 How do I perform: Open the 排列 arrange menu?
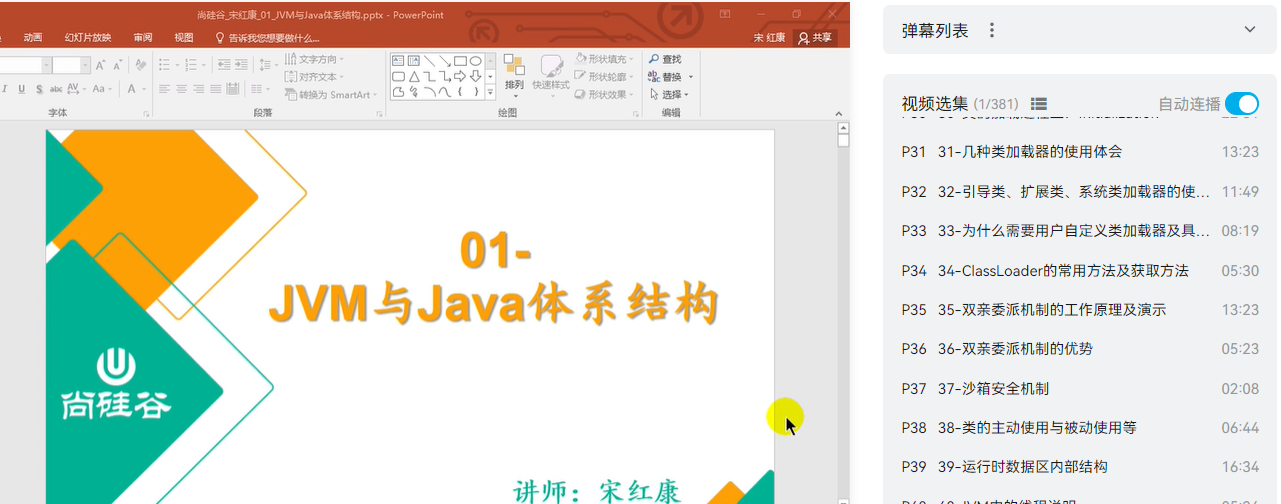[x=514, y=76]
